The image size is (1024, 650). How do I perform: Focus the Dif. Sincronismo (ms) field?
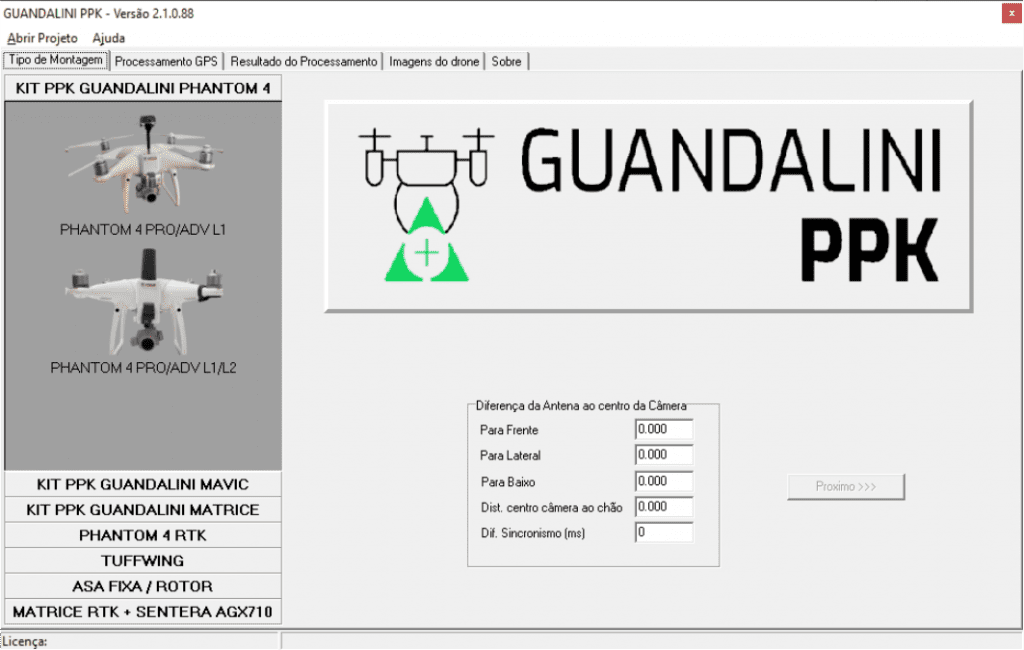(663, 533)
